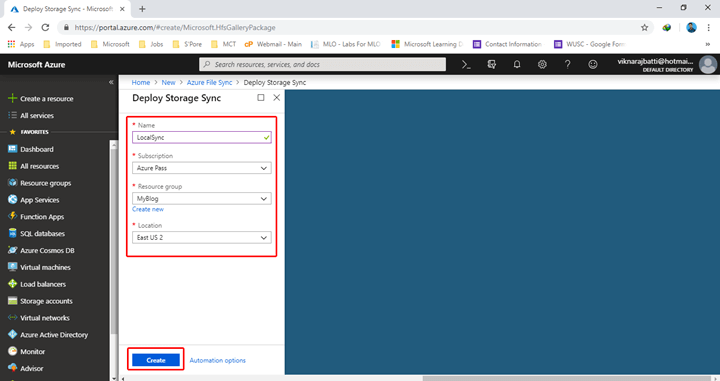Click the Azure Cosmos DB icon

click(x=12, y=250)
